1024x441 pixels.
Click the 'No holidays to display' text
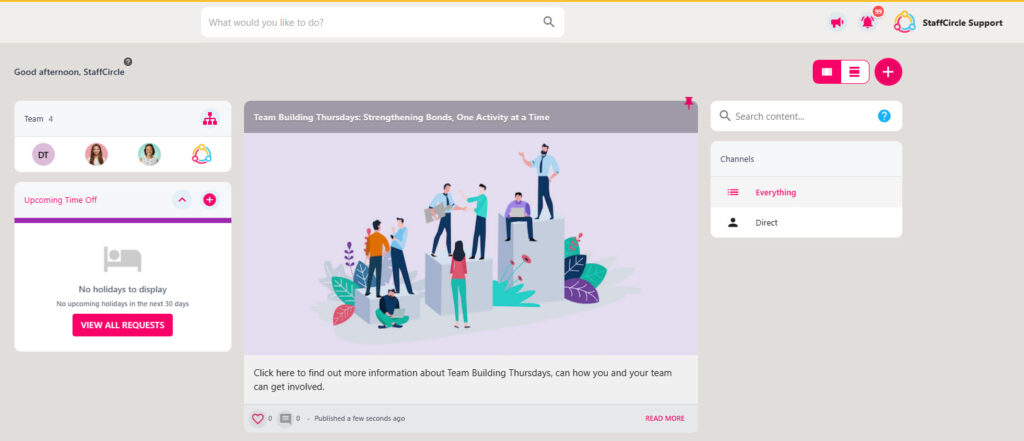coord(123,289)
